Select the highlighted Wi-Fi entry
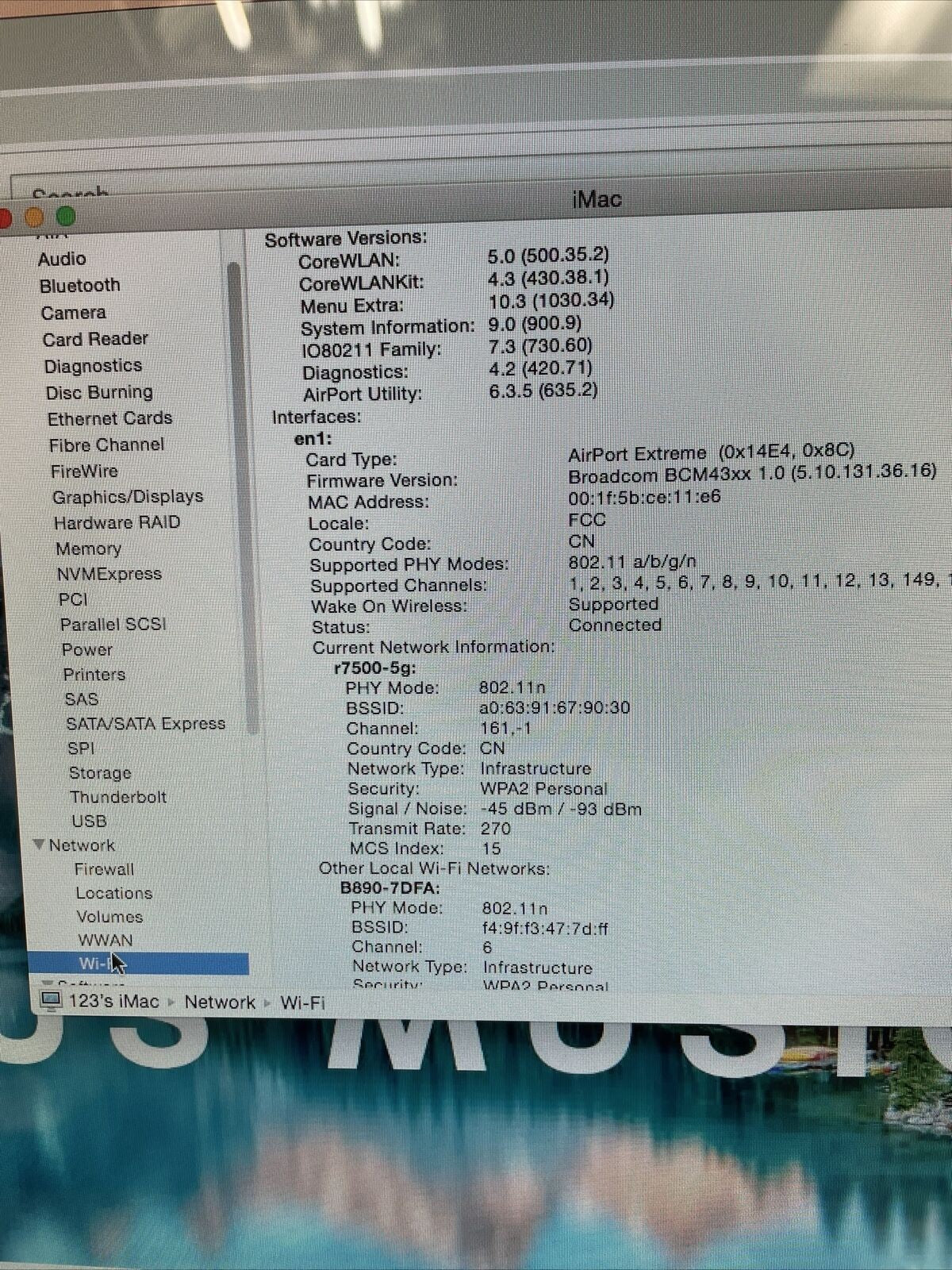 click(138, 963)
